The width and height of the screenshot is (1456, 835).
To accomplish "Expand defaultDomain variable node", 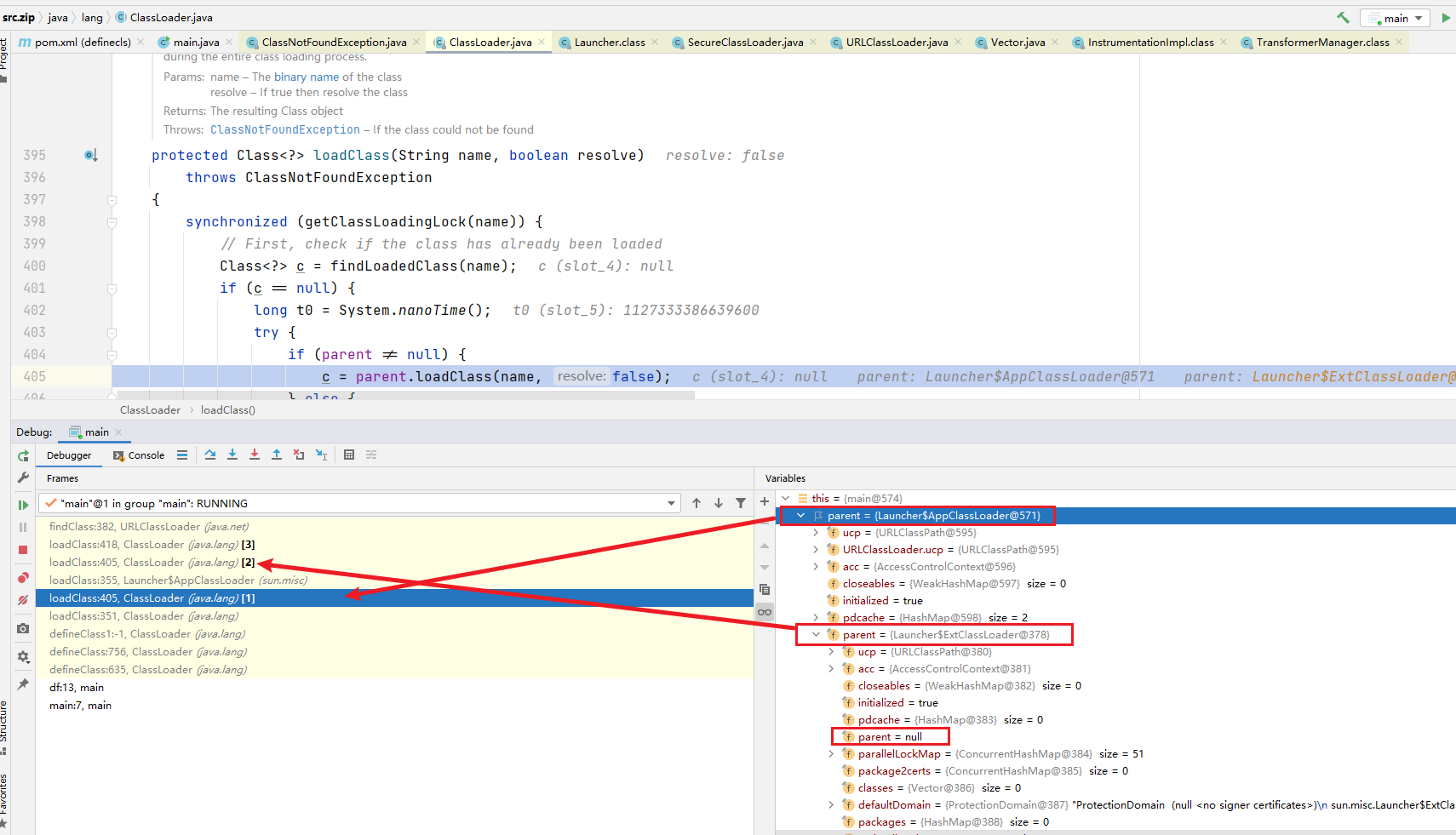I will click(x=831, y=804).
